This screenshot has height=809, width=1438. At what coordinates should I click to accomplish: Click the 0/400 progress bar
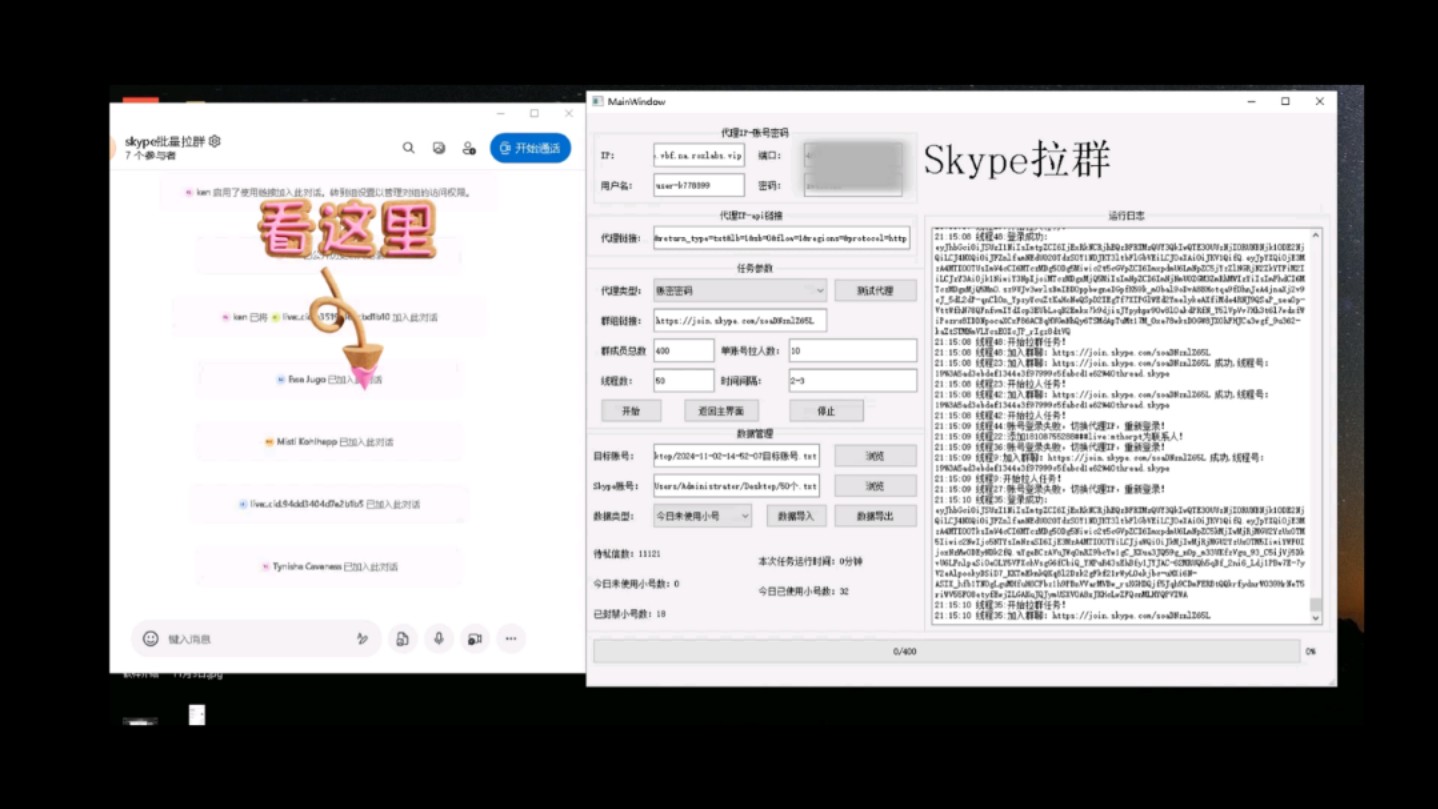pyautogui.click(x=947, y=651)
